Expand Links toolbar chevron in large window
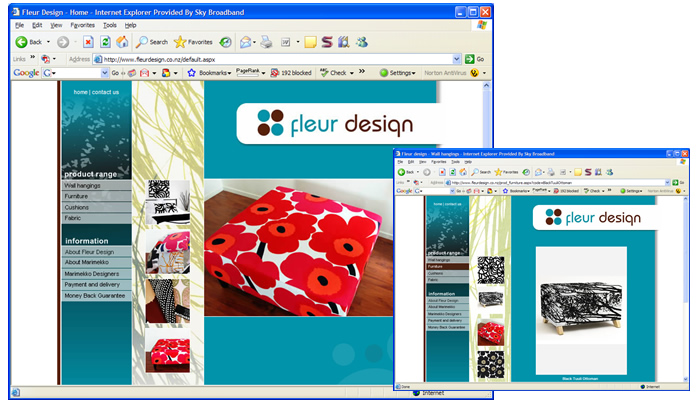700x400 pixels. pos(32,57)
